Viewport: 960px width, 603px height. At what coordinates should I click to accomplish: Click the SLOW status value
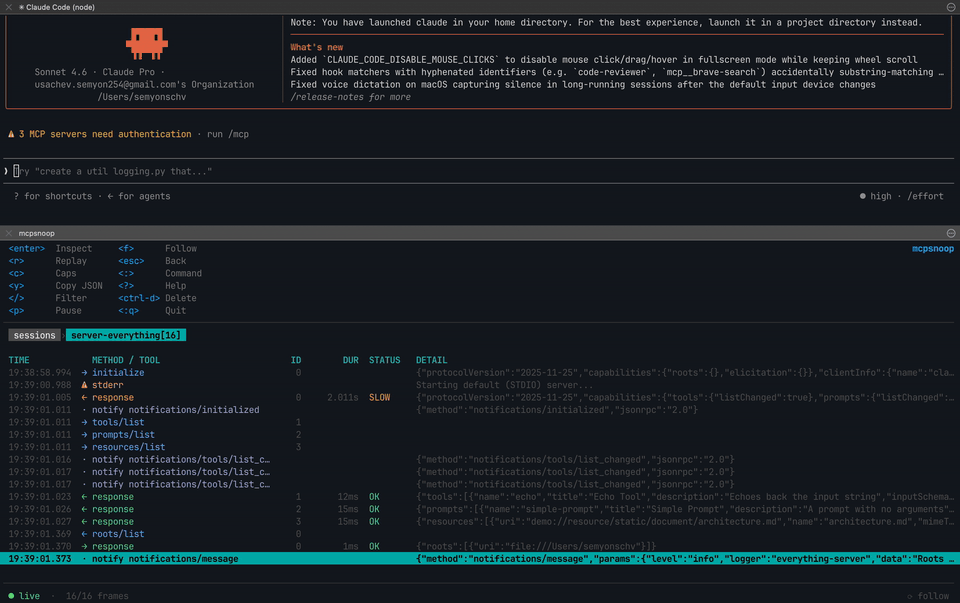point(380,397)
